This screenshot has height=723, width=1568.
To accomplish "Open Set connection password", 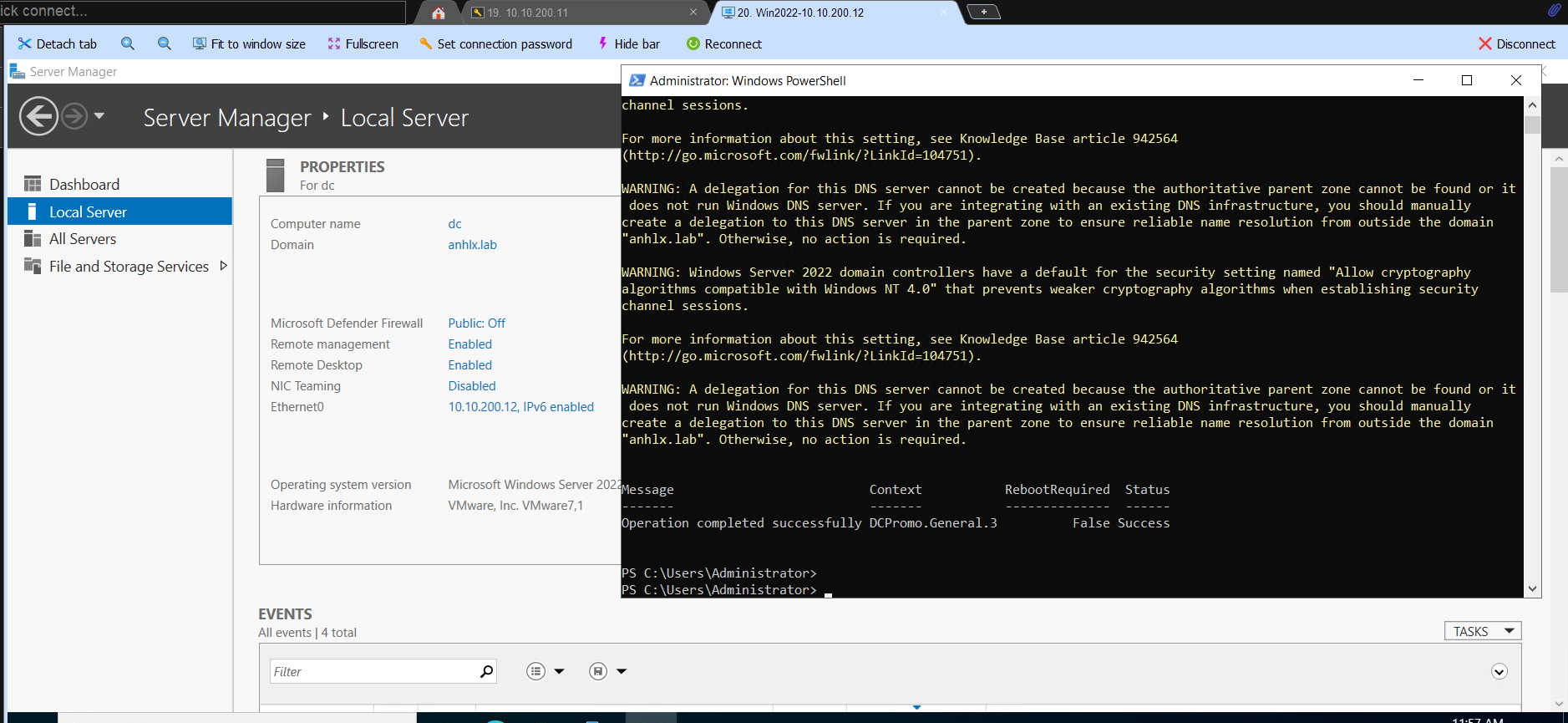I will pos(495,43).
